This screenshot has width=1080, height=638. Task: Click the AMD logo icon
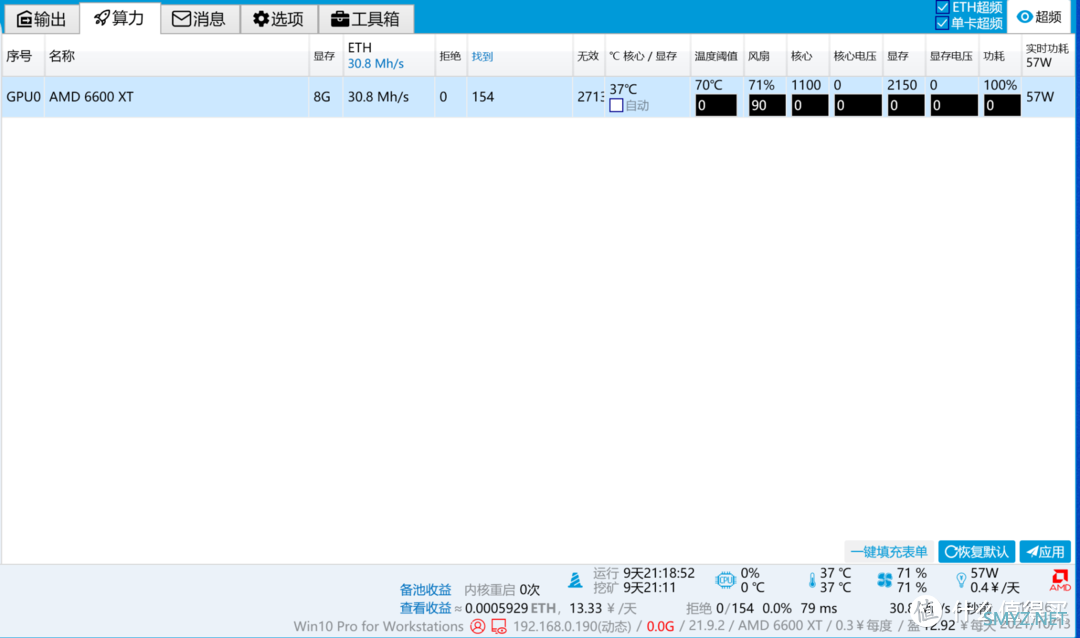(x=1060, y=580)
